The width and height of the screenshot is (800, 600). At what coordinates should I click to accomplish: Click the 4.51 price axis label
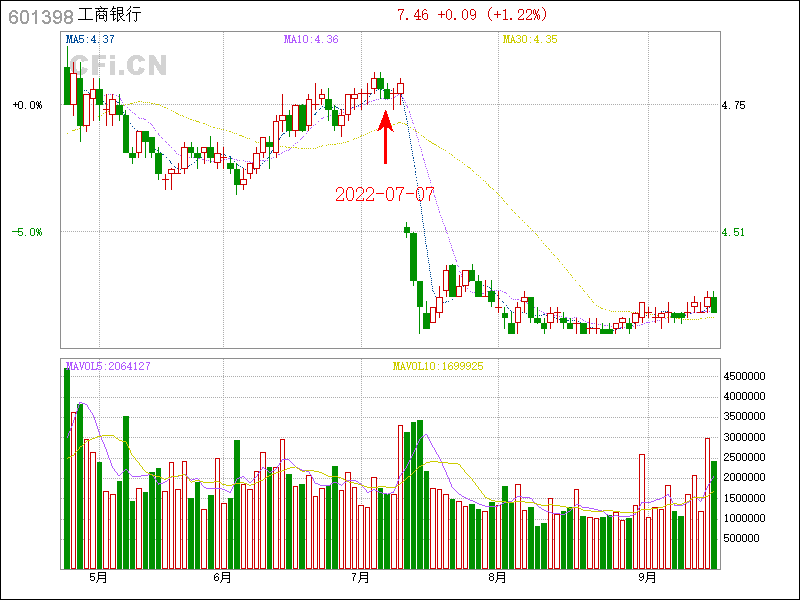(x=733, y=232)
